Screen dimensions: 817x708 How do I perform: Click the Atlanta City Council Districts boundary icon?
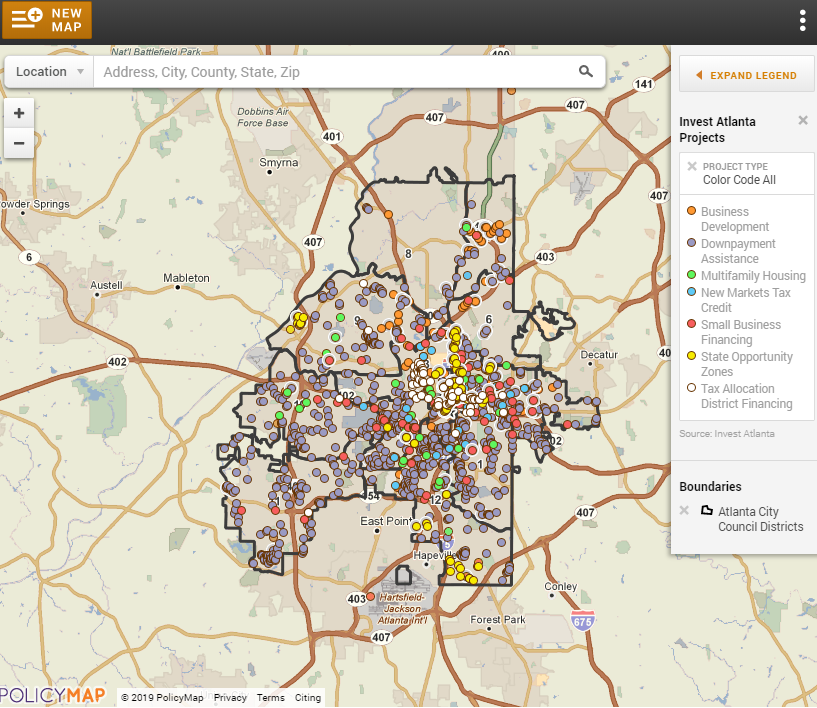(707, 510)
